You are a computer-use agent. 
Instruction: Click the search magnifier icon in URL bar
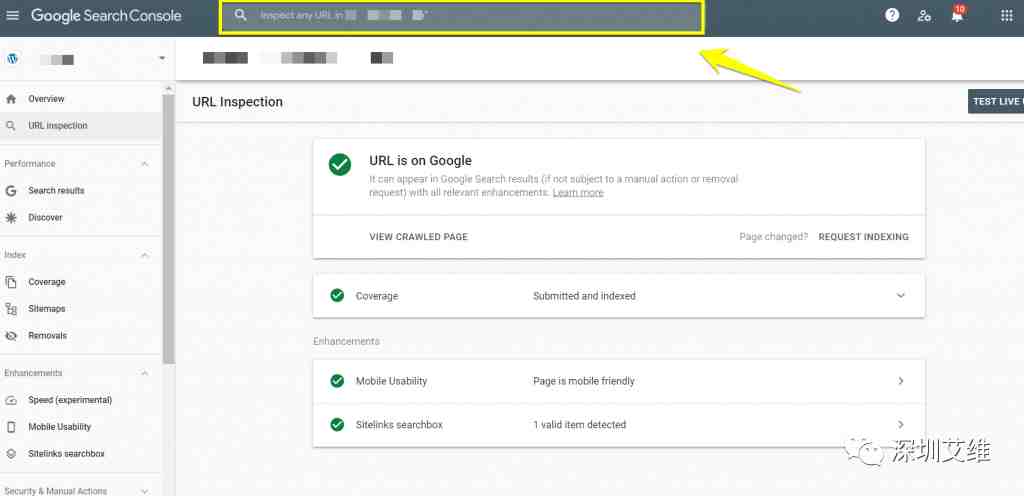tap(241, 15)
